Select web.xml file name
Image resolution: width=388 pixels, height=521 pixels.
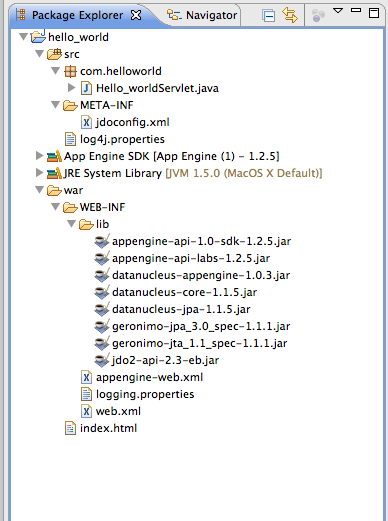click(x=118, y=411)
